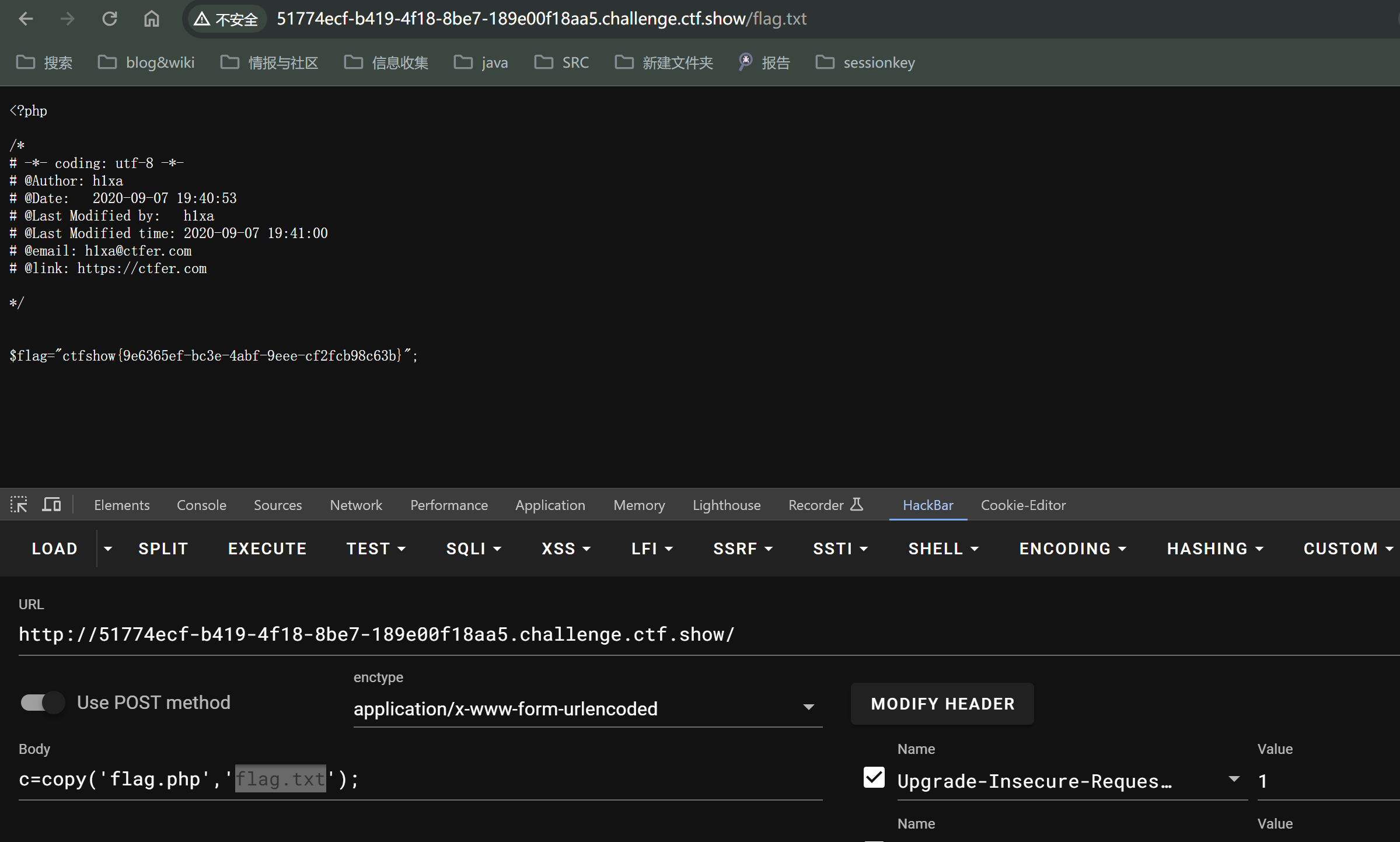1400x842 pixels.
Task: Open the LFI dropdown menu
Action: [x=652, y=548]
